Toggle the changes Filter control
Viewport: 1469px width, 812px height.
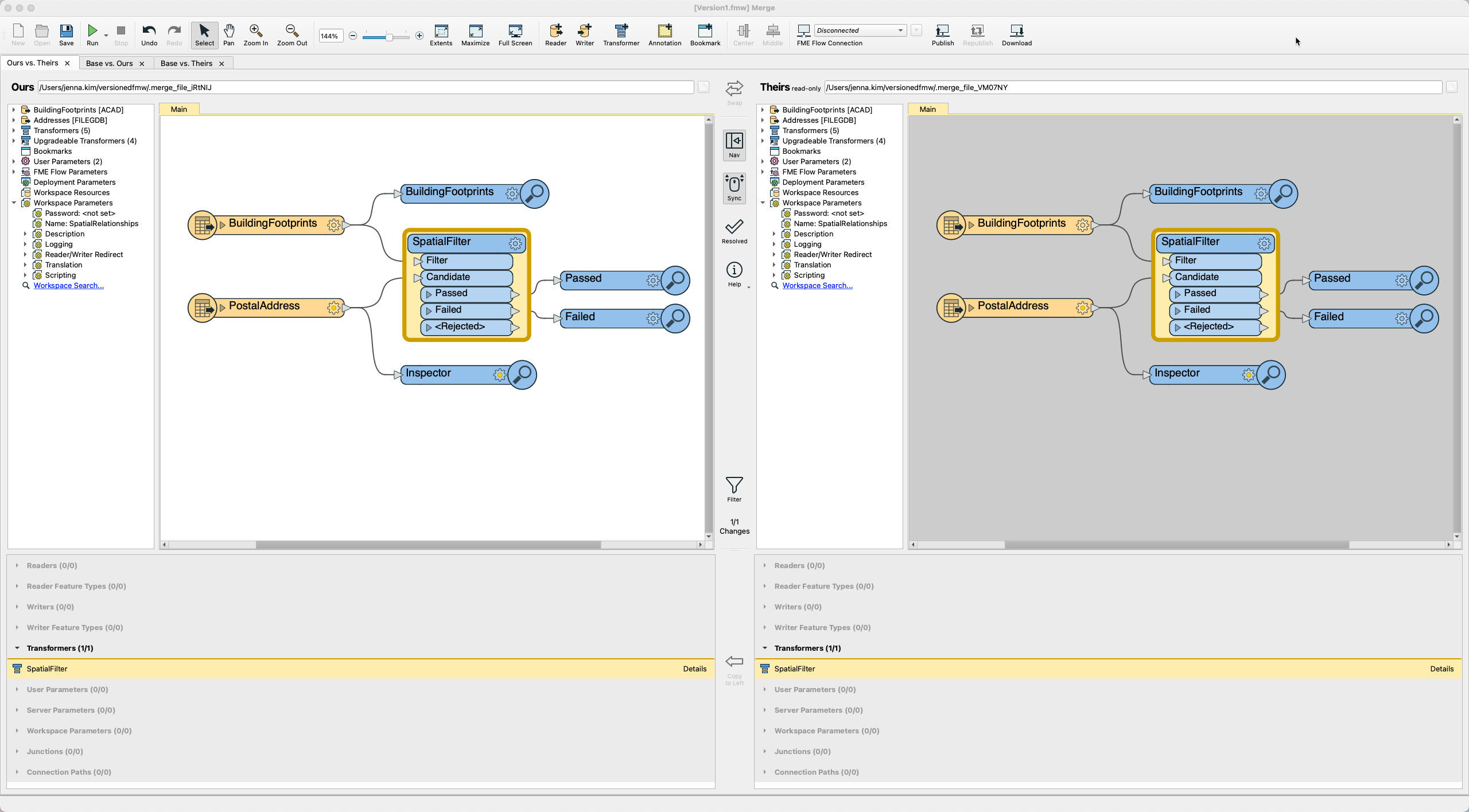[734, 486]
